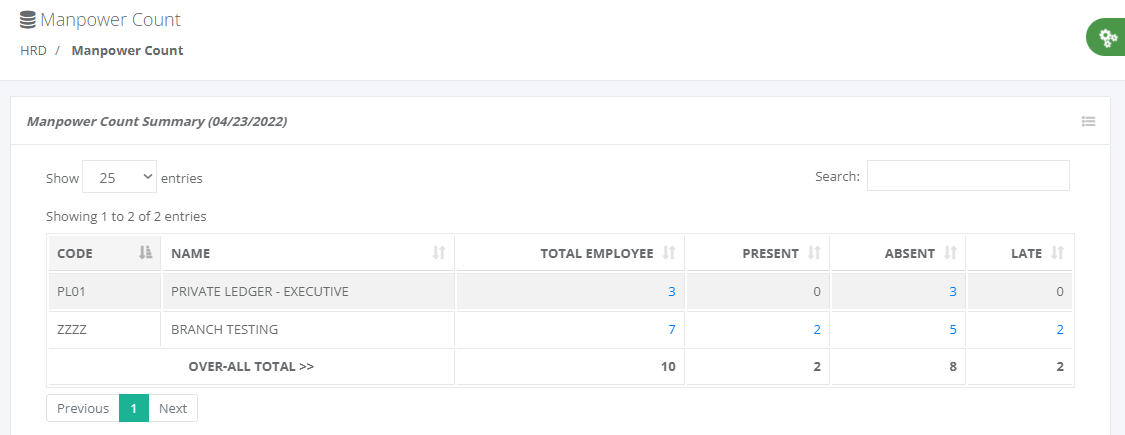Sort by NAME column arrows icon

(438, 254)
